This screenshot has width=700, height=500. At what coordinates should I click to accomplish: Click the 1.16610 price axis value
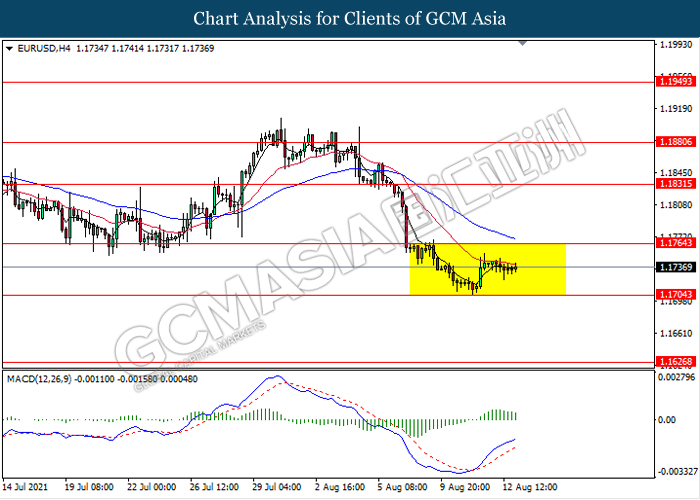[x=676, y=333]
